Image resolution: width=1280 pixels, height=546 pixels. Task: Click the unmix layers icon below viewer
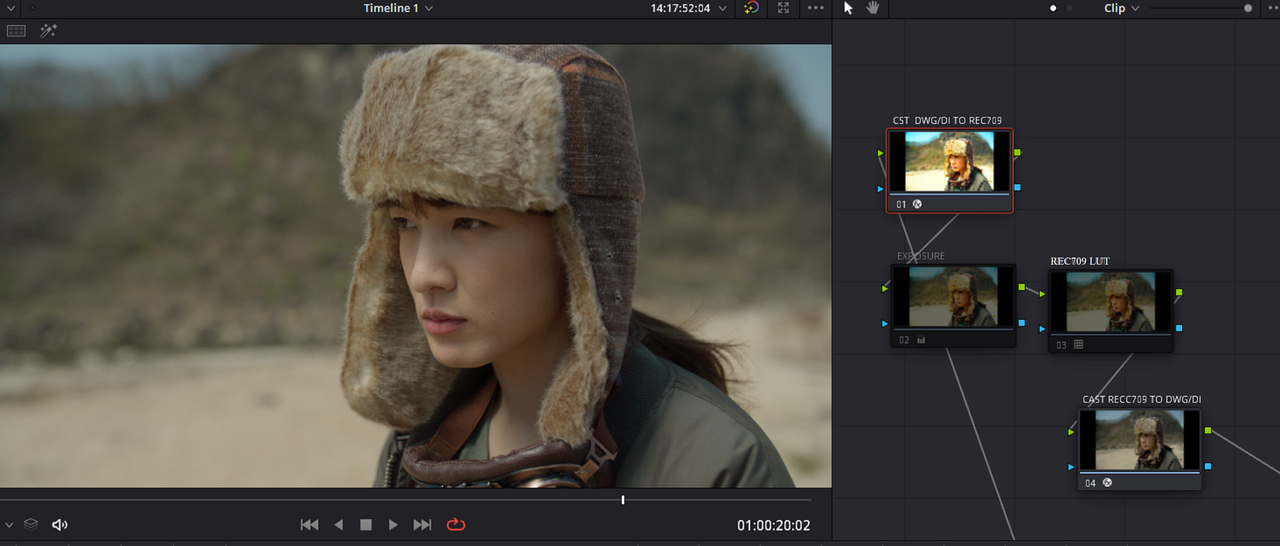pyautogui.click(x=31, y=524)
